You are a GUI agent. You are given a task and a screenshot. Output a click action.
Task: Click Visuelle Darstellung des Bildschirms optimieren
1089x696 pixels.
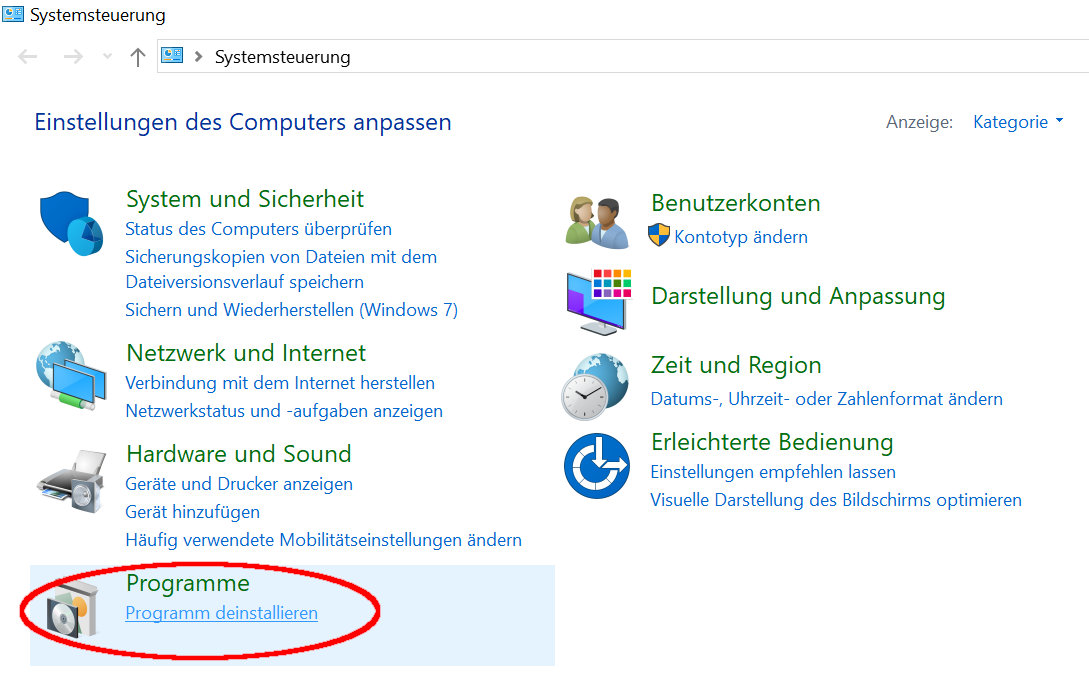(836, 500)
